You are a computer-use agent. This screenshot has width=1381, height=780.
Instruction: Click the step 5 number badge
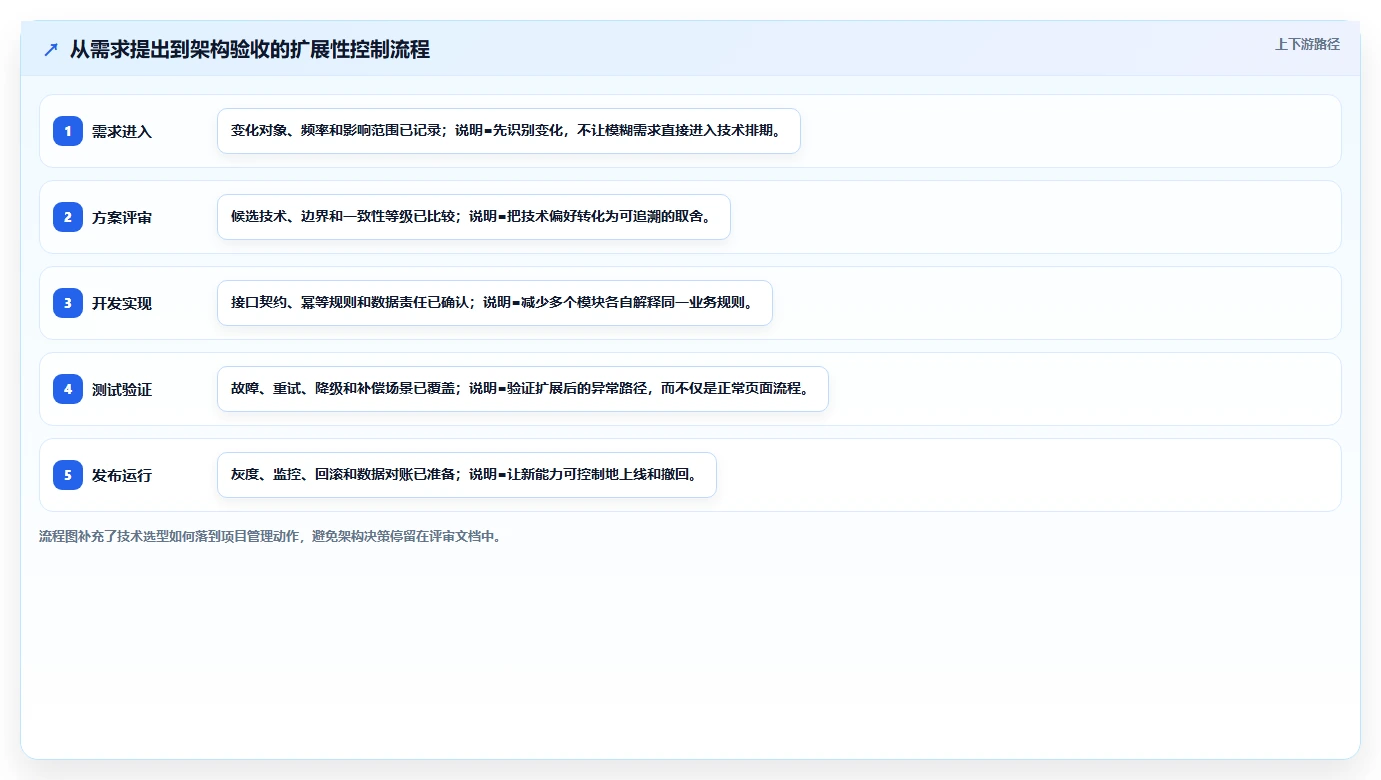point(68,475)
